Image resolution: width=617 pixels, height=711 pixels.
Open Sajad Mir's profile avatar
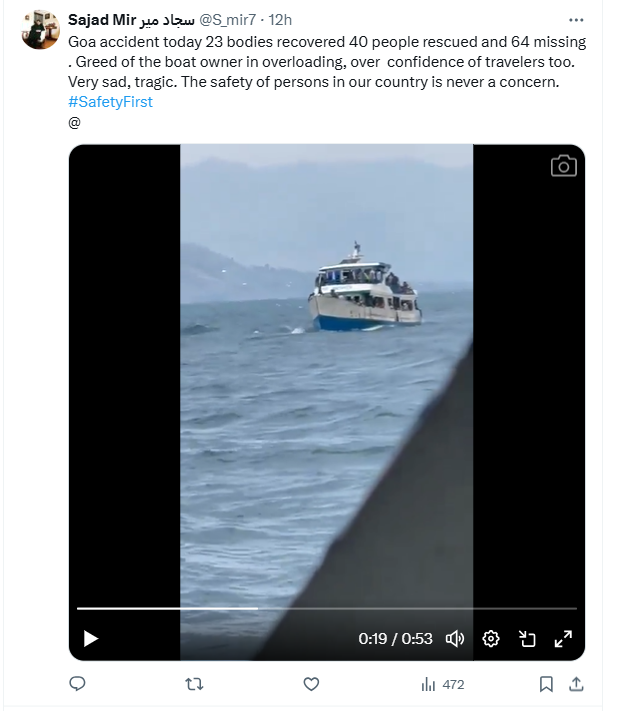point(40,29)
